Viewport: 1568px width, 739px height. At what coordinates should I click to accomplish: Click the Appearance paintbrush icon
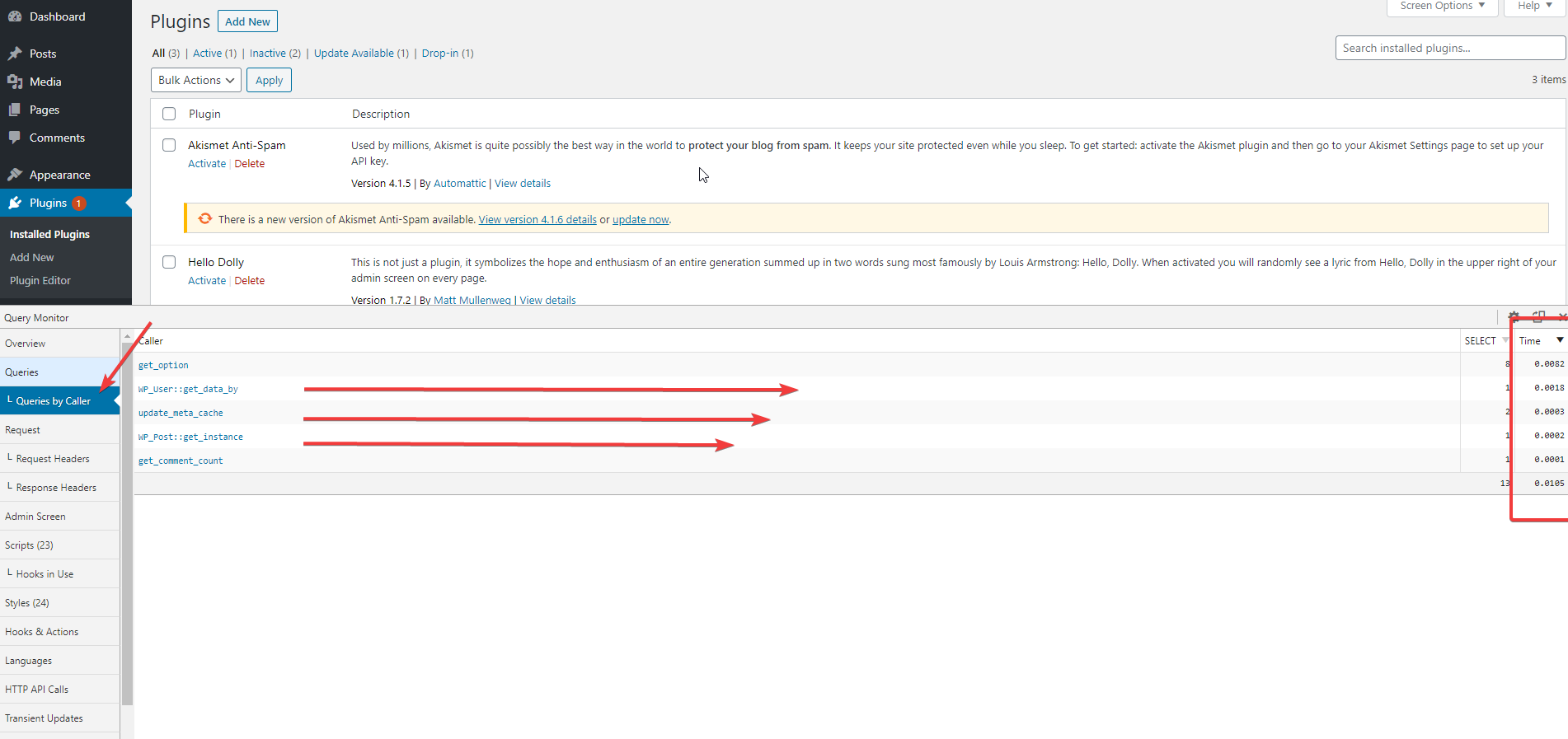tap(15, 175)
